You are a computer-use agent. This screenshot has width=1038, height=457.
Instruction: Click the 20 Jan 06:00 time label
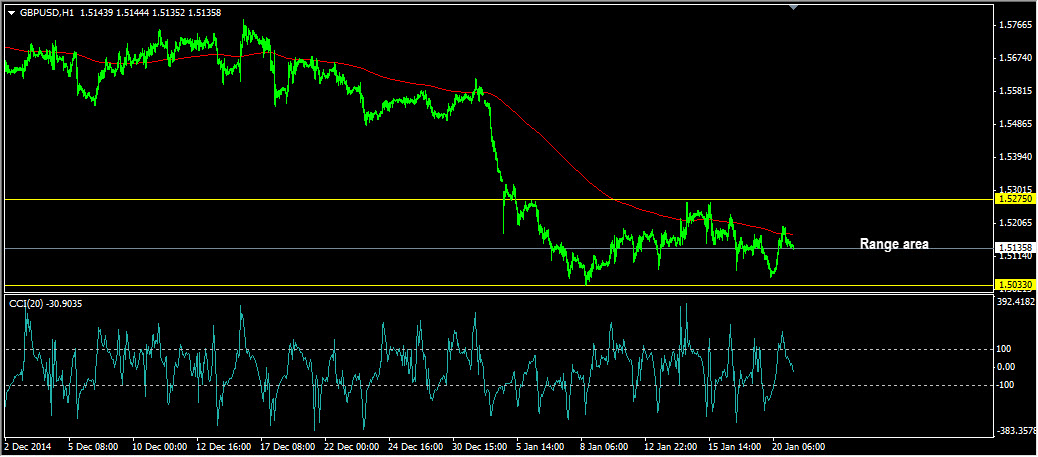pyautogui.click(x=799, y=446)
